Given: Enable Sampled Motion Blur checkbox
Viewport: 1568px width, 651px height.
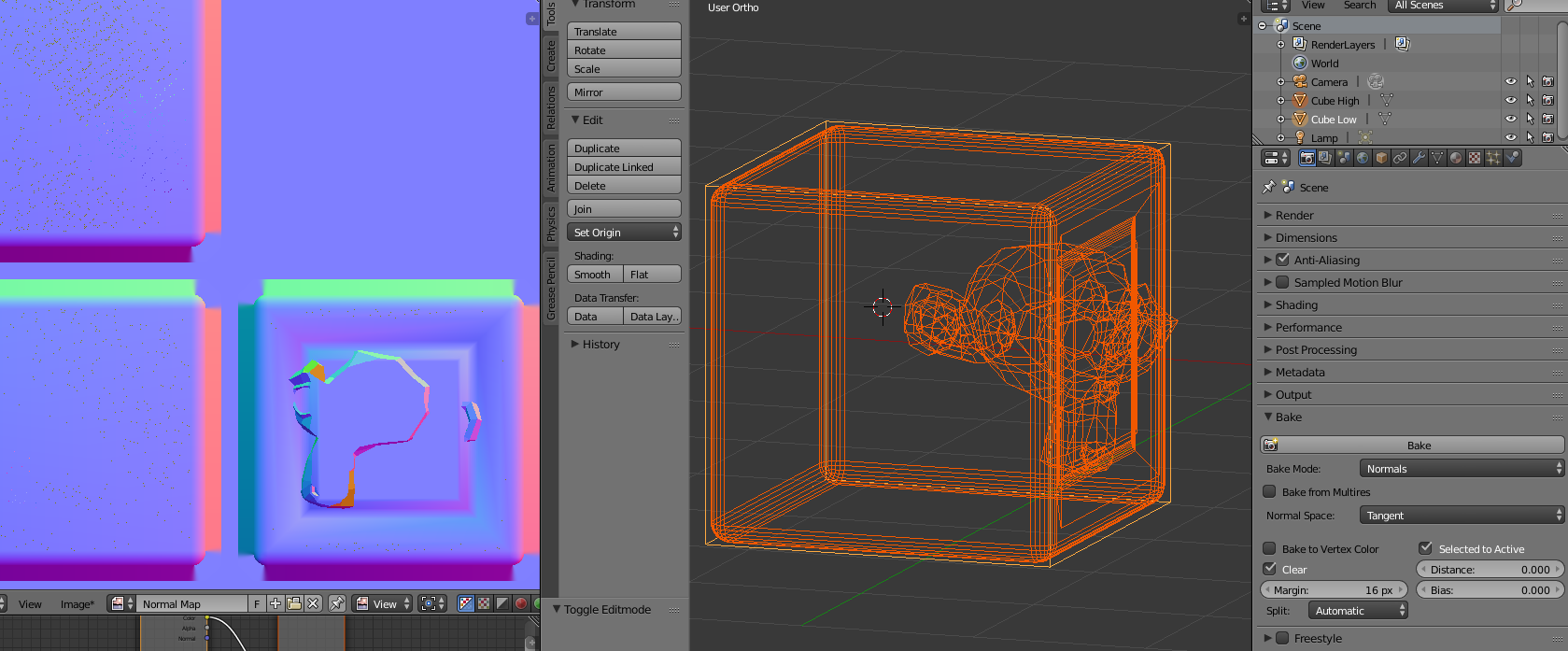Looking at the screenshot, I should click(x=1282, y=282).
